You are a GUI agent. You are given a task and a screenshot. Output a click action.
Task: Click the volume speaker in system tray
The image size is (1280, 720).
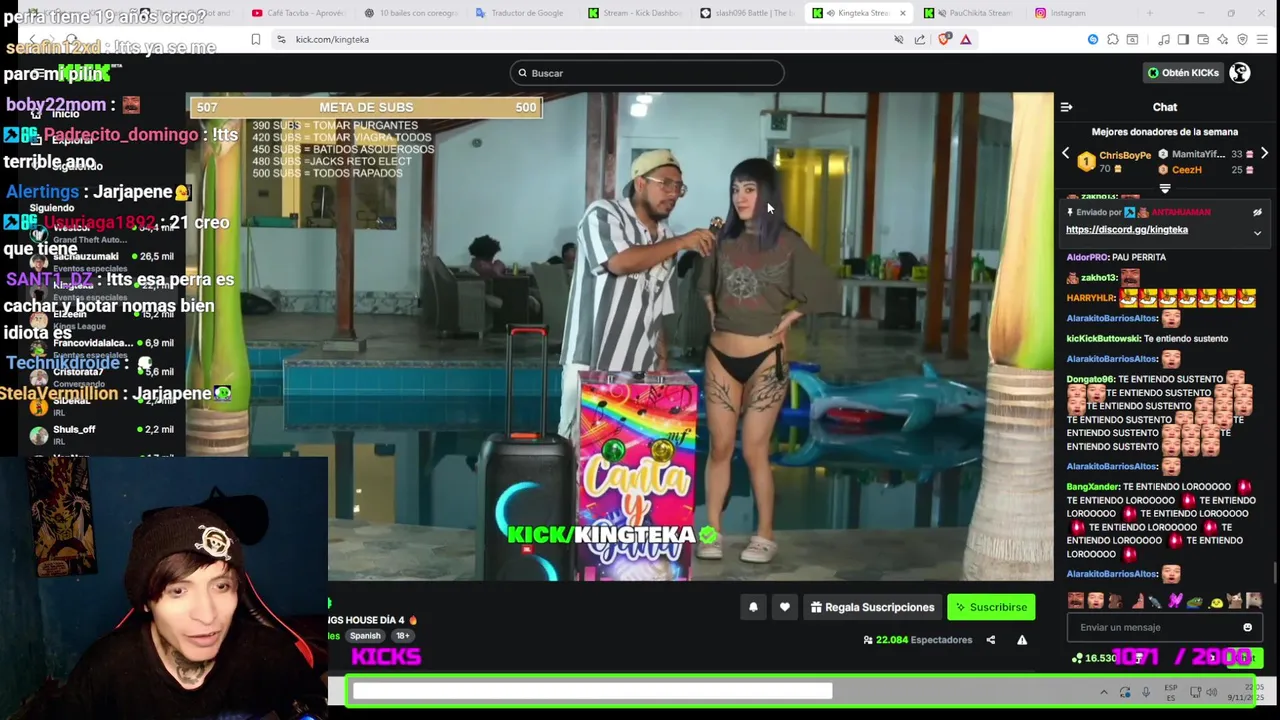1211,692
